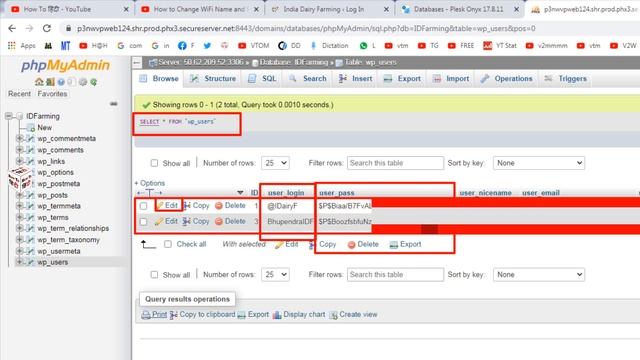
Task: Open the Triggers tab
Action: coord(565,79)
